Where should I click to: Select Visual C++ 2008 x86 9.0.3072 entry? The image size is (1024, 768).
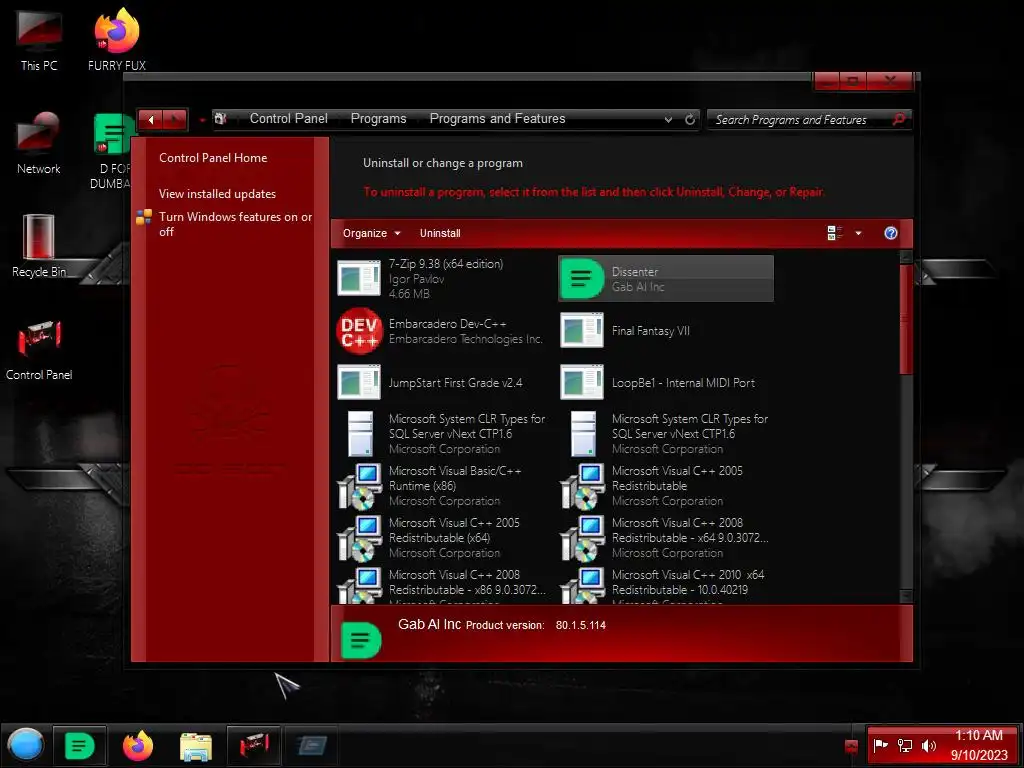pos(444,584)
